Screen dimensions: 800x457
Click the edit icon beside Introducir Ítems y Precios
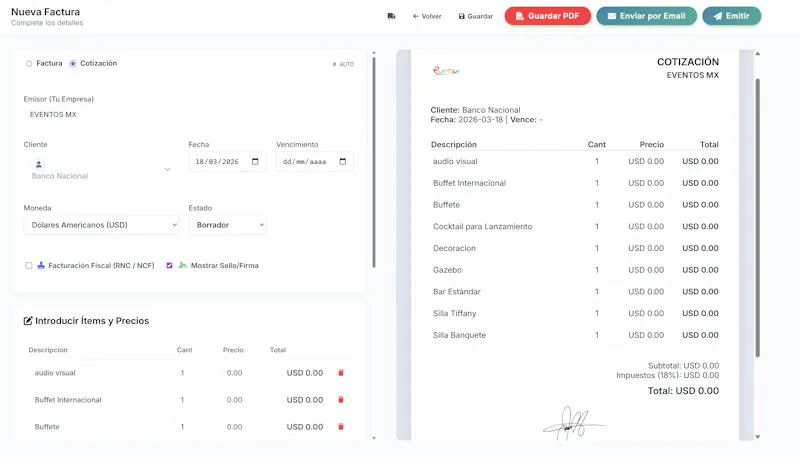coord(28,321)
